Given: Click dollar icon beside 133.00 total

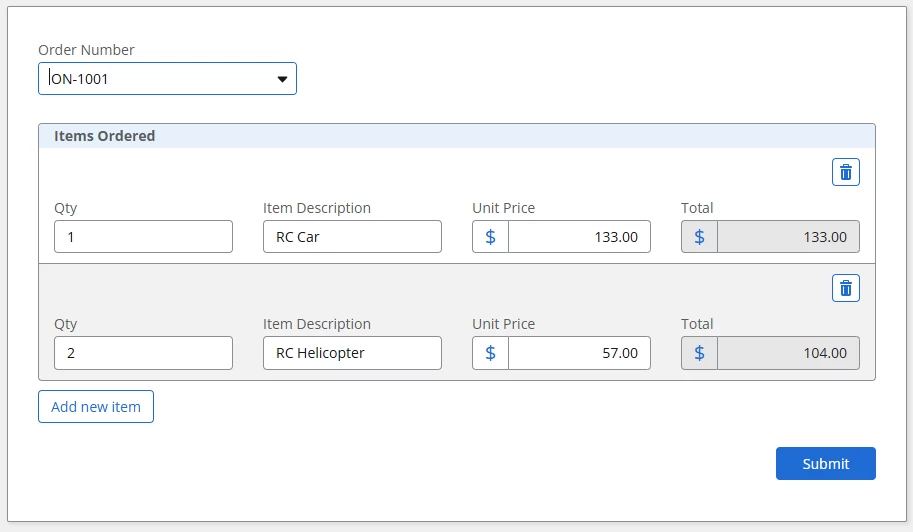Looking at the screenshot, I should (x=699, y=237).
